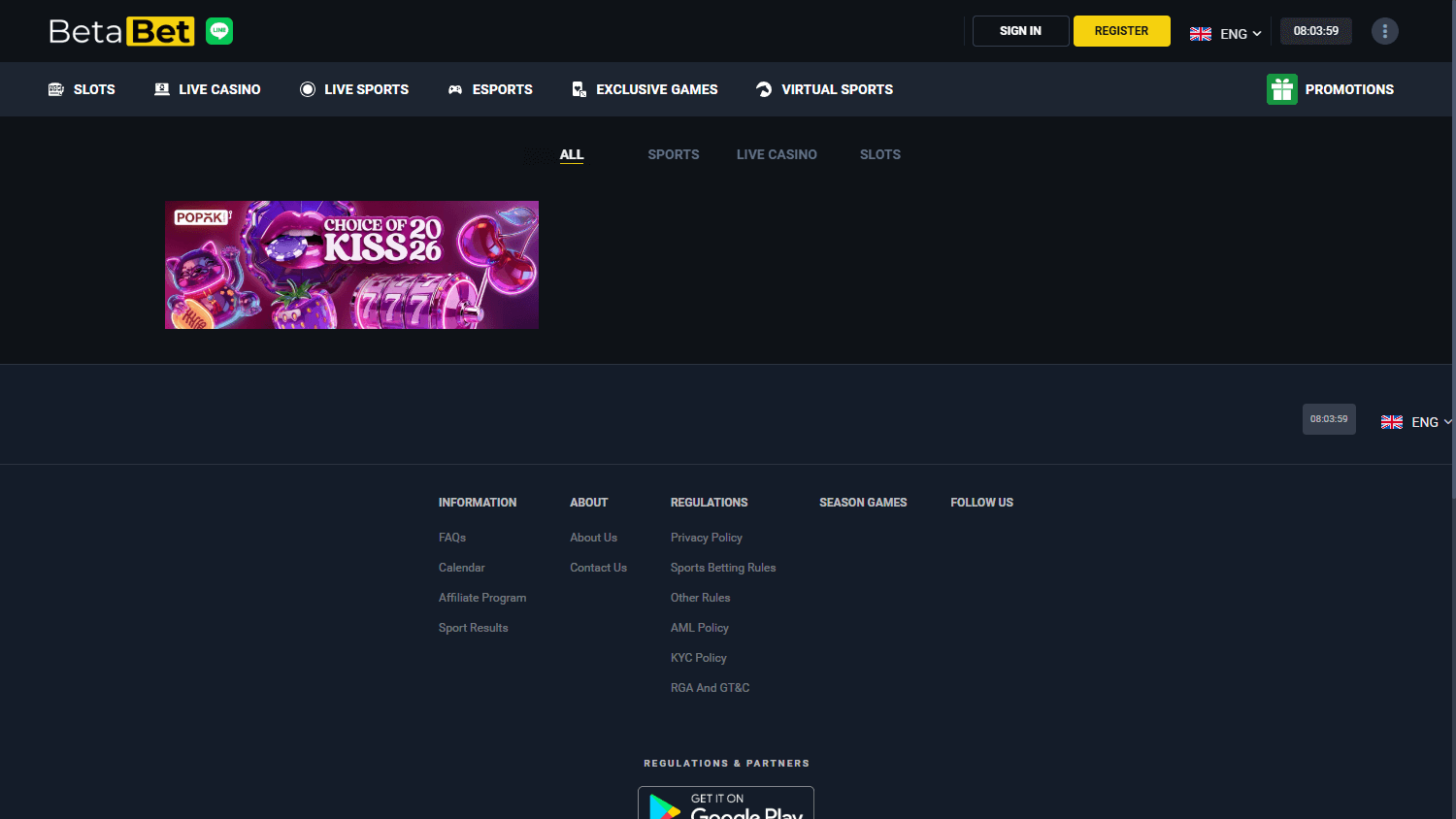Click the REGISTER button

[1121, 30]
